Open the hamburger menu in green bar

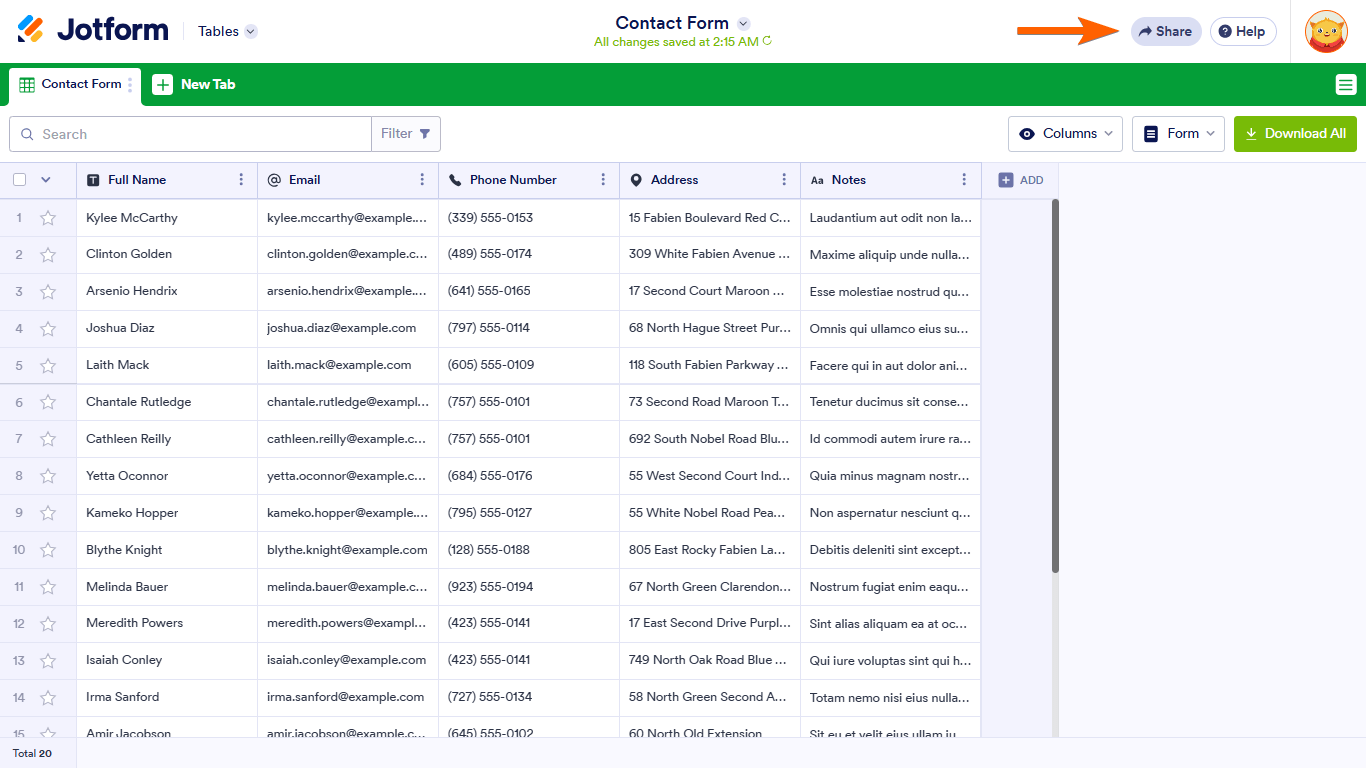click(x=1346, y=85)
